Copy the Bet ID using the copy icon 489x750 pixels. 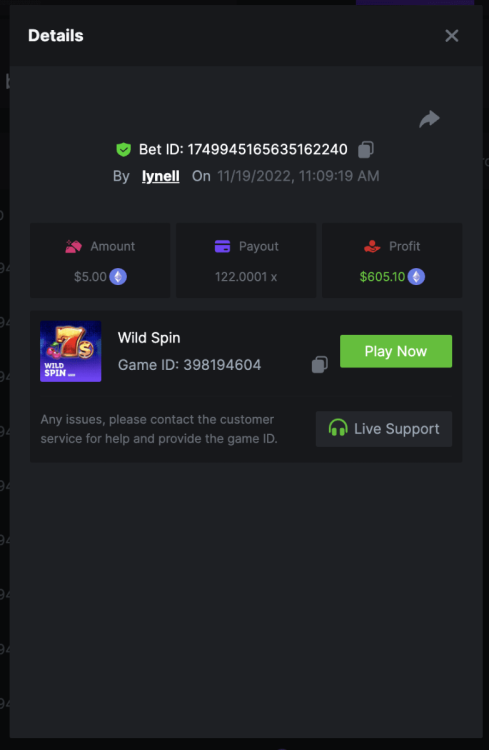click(x=366, y=149)
